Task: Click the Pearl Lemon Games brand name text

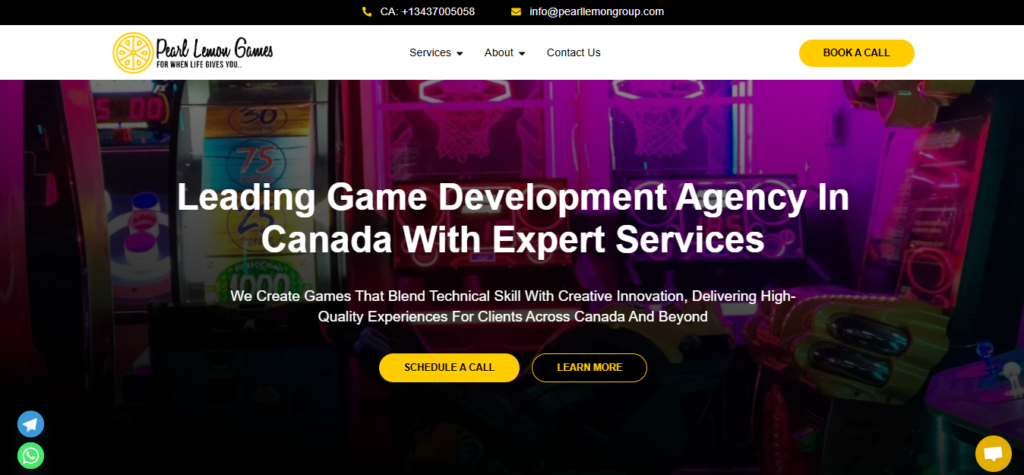Action: point(214,47)
